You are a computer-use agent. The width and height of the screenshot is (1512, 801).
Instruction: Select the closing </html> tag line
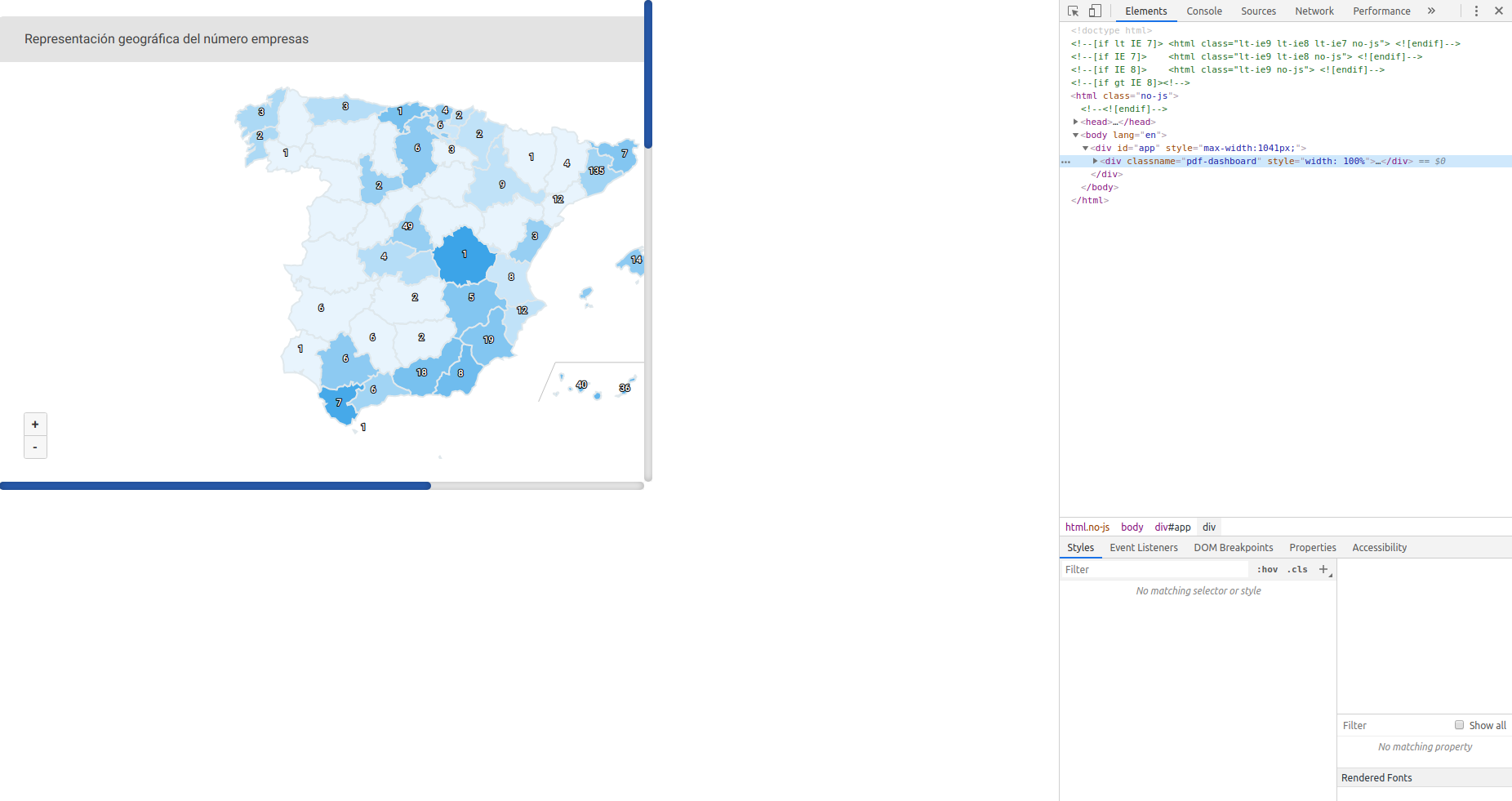(x=1090, y=200)
